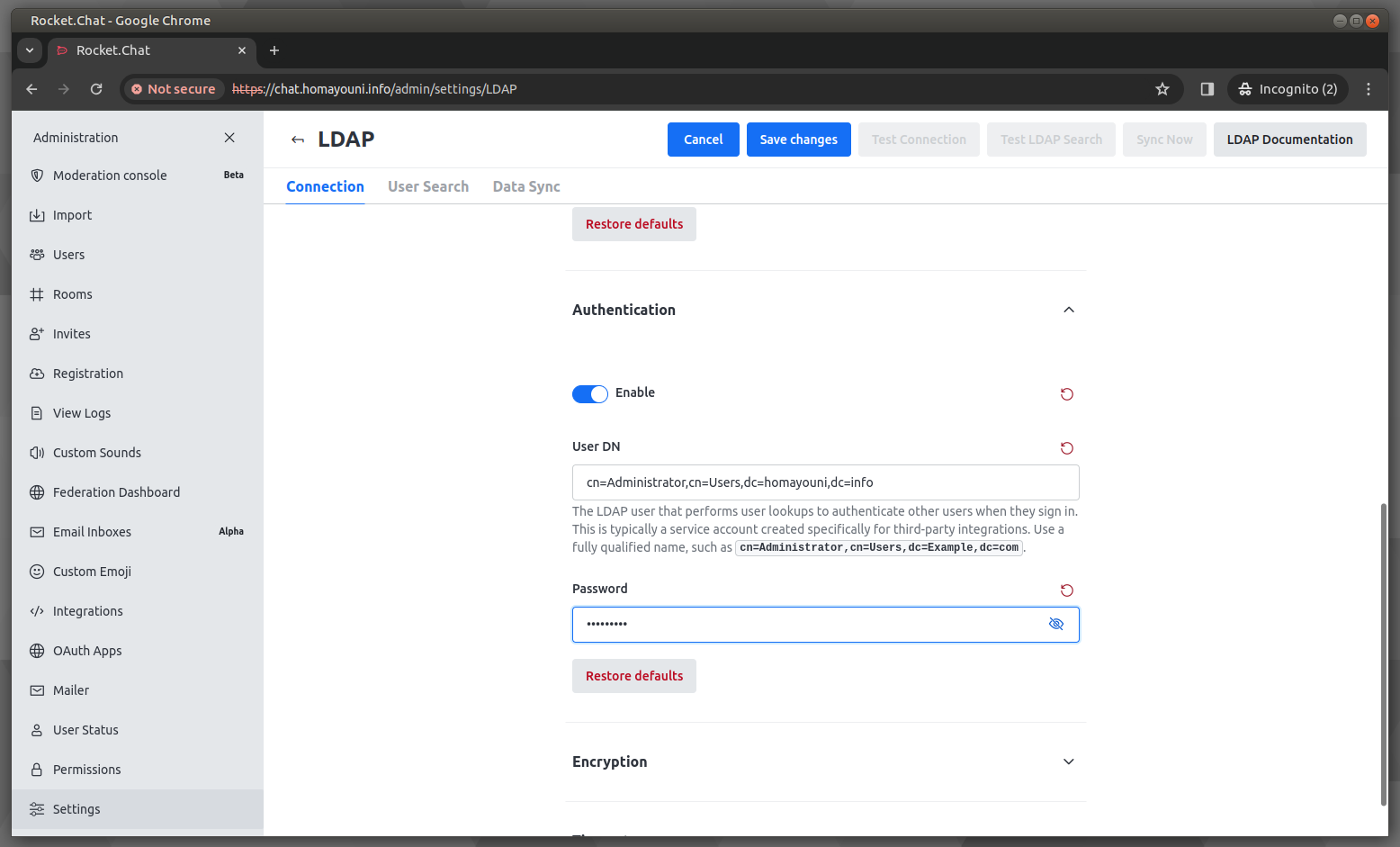The height and width of the screenshot is (847, 1400).
Task: Go back with the LDAP back arrow
Action: (x=298, y=140)
